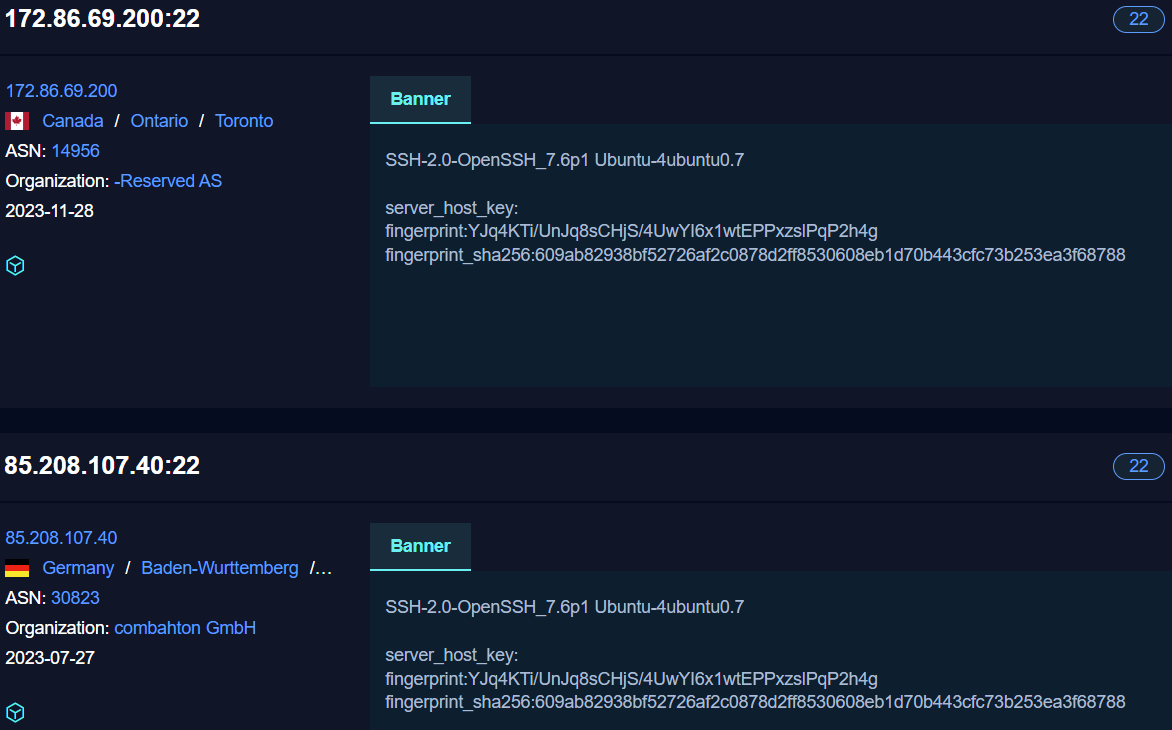Screen dimensions: 1172x730
Task: Select the Ontario region link
Action: pyautogui.click(x=159, y=120)
